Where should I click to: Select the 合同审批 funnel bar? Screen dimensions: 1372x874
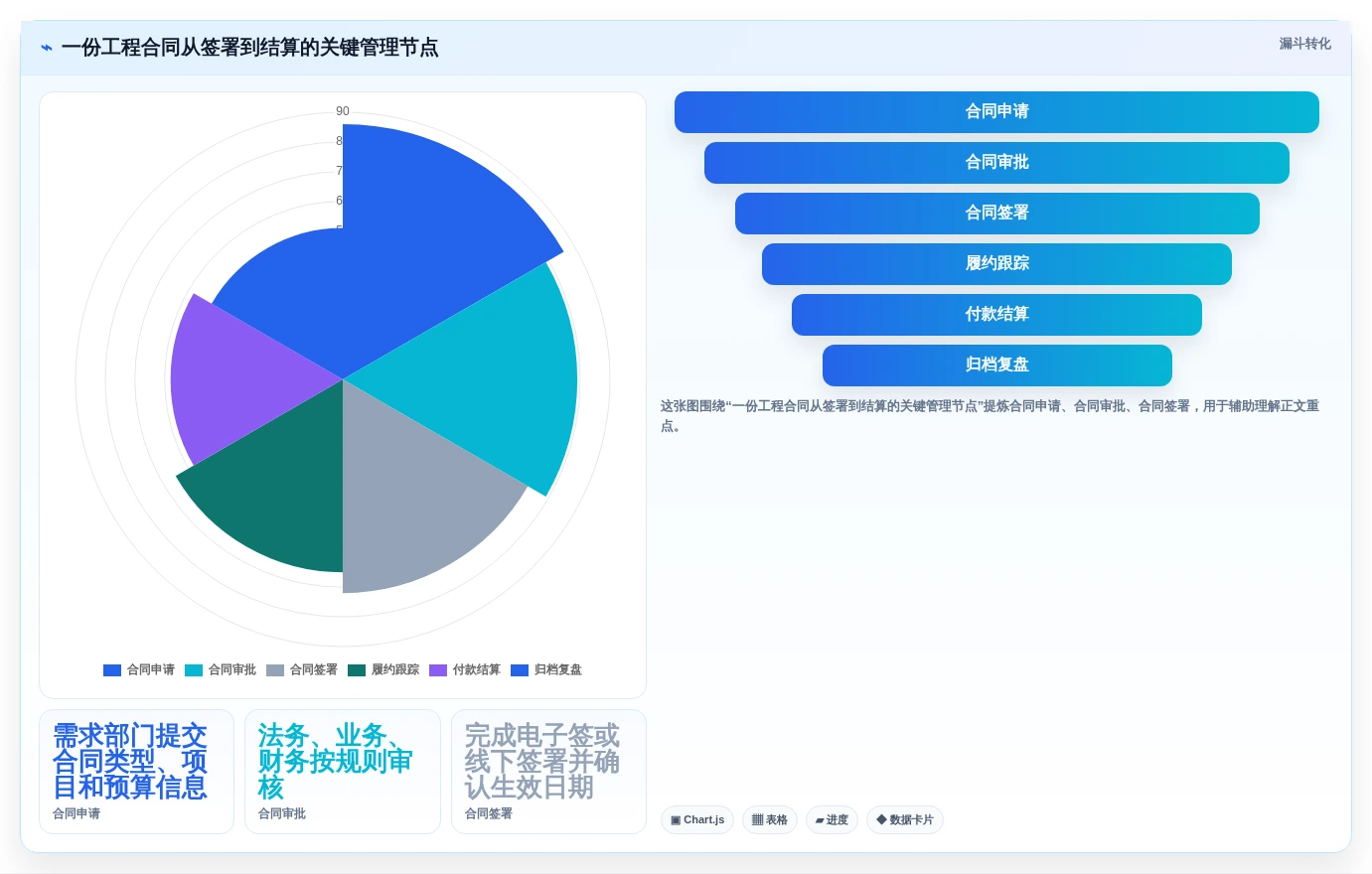[996, 163]
